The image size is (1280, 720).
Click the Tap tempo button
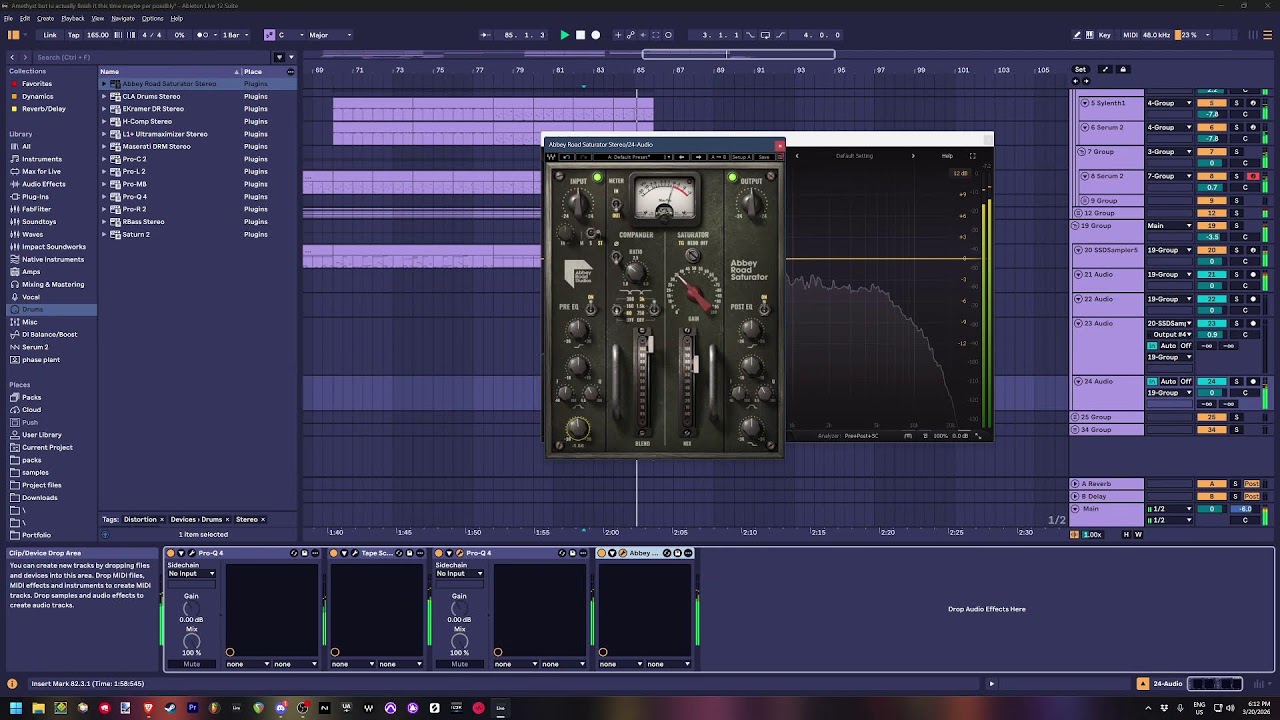pos(74,35)
